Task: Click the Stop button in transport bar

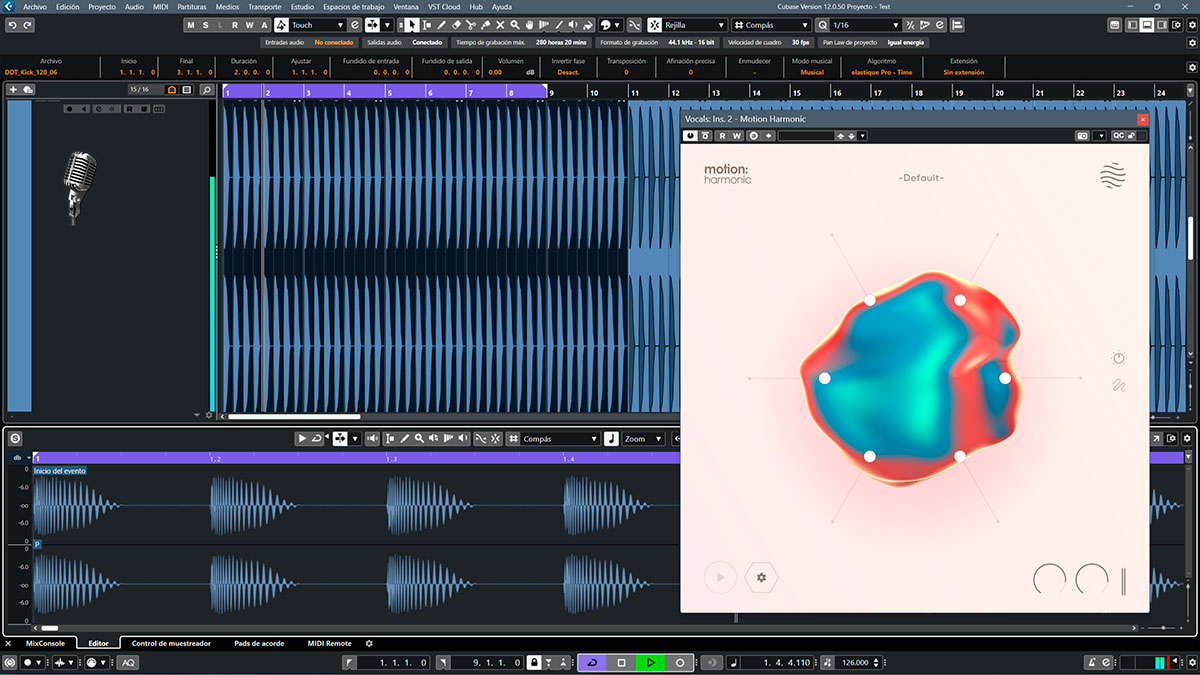Action: (x=621, y=662)
